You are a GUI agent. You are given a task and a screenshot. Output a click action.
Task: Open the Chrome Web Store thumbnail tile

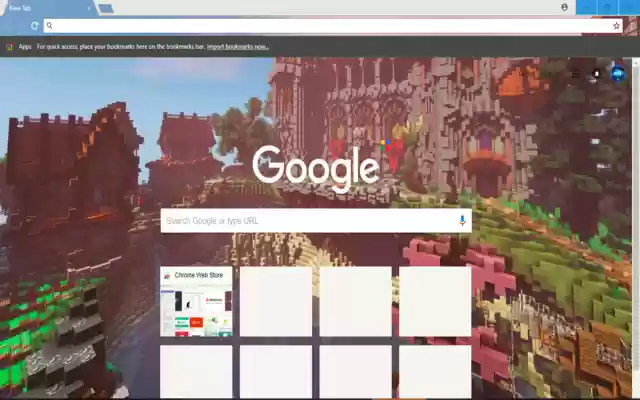pyautogui.click(x=196, y=302)
